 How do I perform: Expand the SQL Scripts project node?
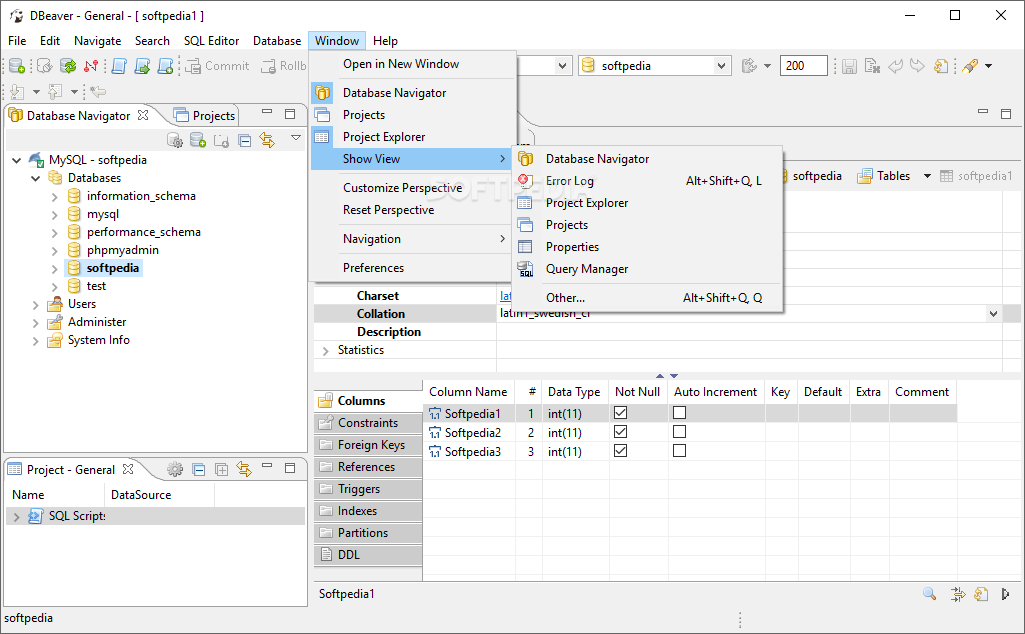point(16,516)
